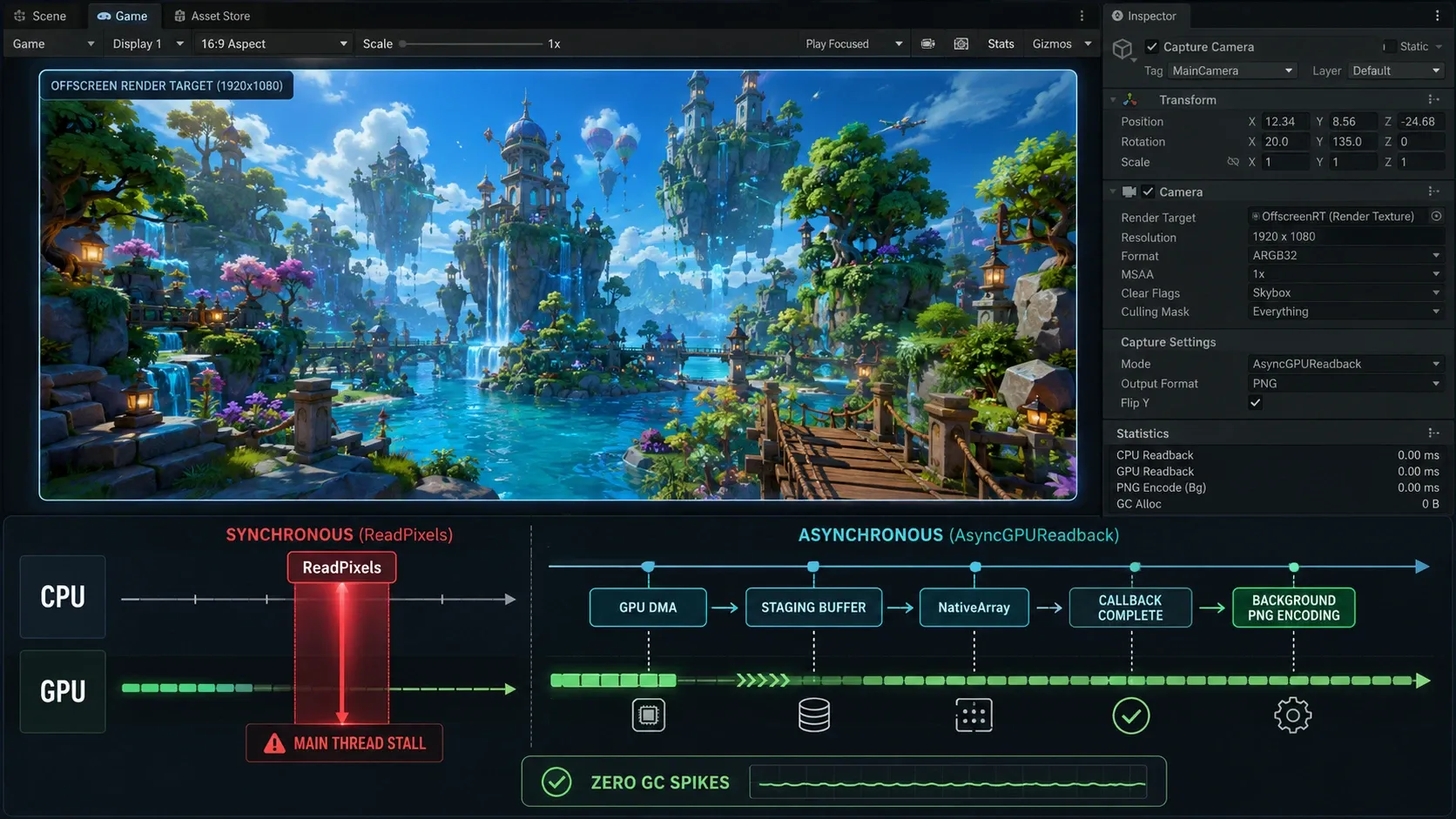Switch to the Scene tab
This screenshot has width=1456, height=819.
coord(41,16)
